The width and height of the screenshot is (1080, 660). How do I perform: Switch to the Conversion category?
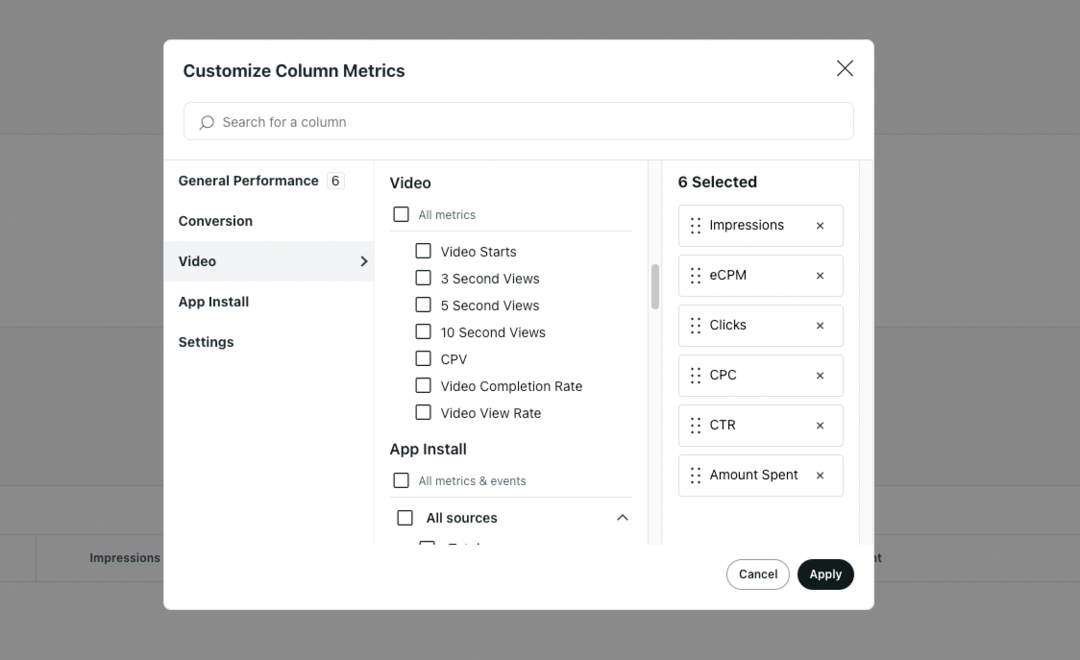click(x=216, y=221)
